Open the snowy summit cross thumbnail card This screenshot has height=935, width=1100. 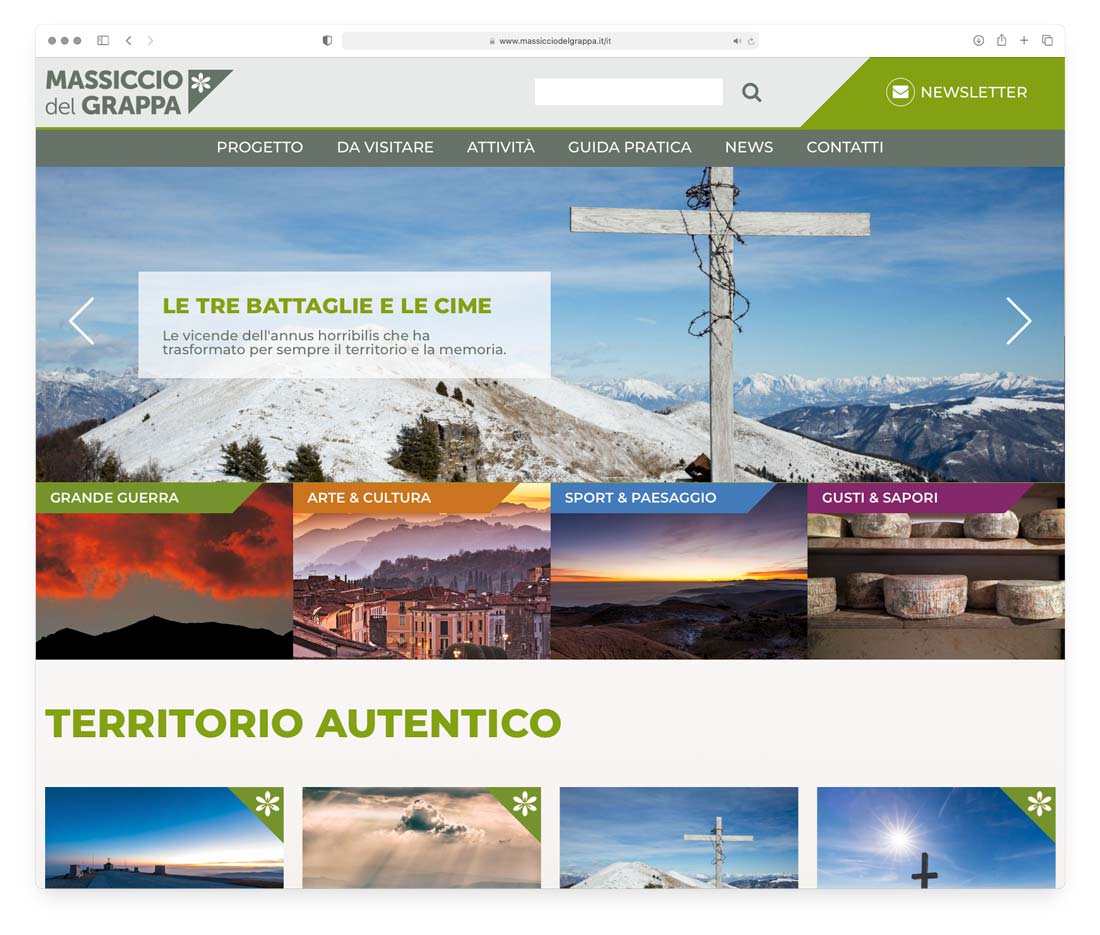(x=679, y=838)
